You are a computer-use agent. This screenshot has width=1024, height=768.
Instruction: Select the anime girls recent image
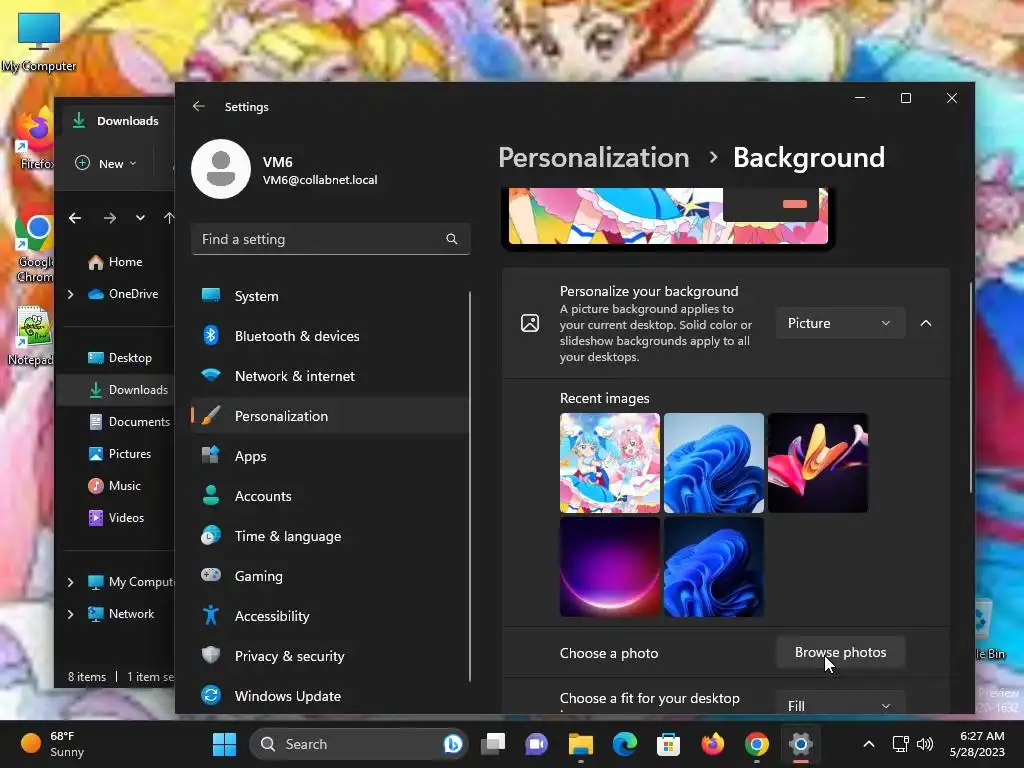click(x=610, y=463)
